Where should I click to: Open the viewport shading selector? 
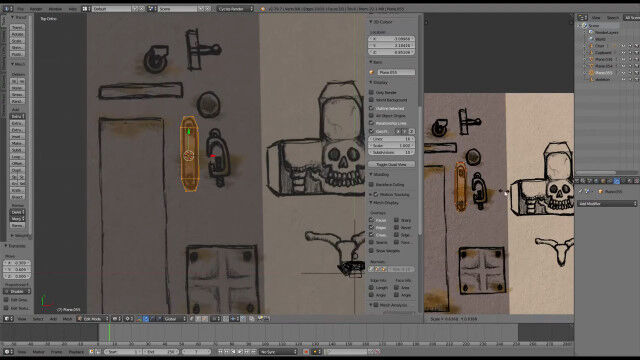click(116, 319)
